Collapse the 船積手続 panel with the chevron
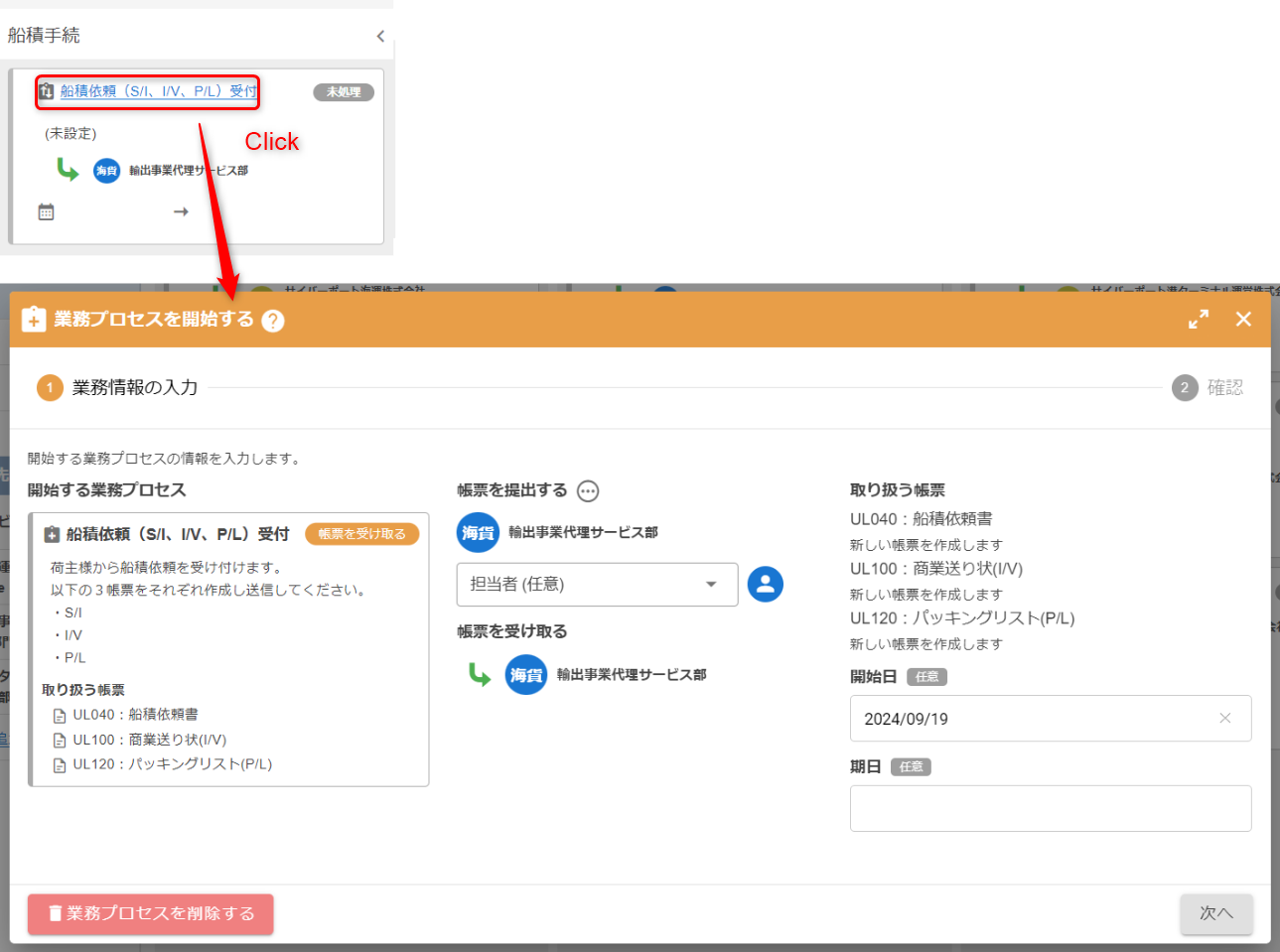 point(380,37)
